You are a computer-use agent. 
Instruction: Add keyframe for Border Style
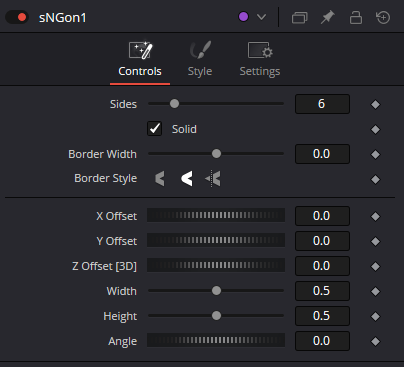pyautogui.click(x=375, y=180)
